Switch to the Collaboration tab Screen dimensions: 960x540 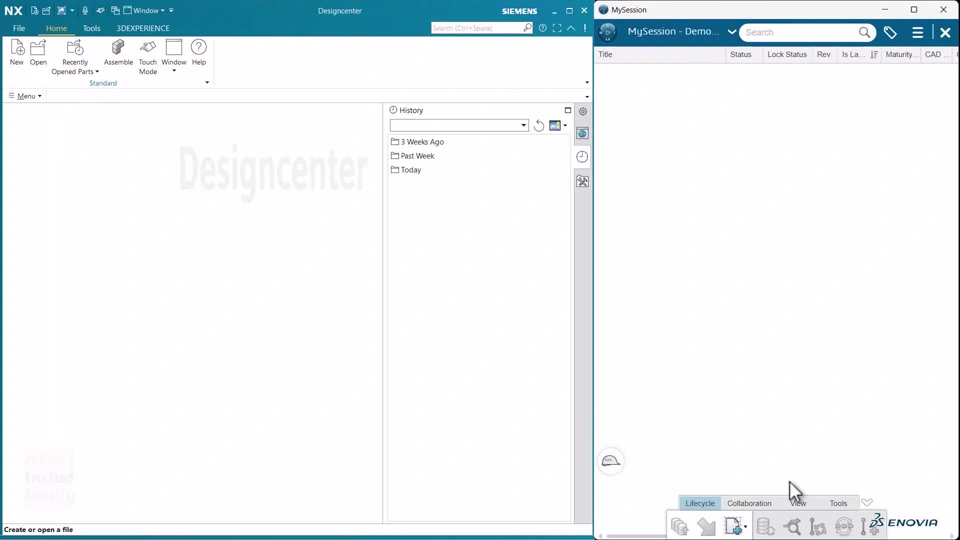click(x=749, y=503)
